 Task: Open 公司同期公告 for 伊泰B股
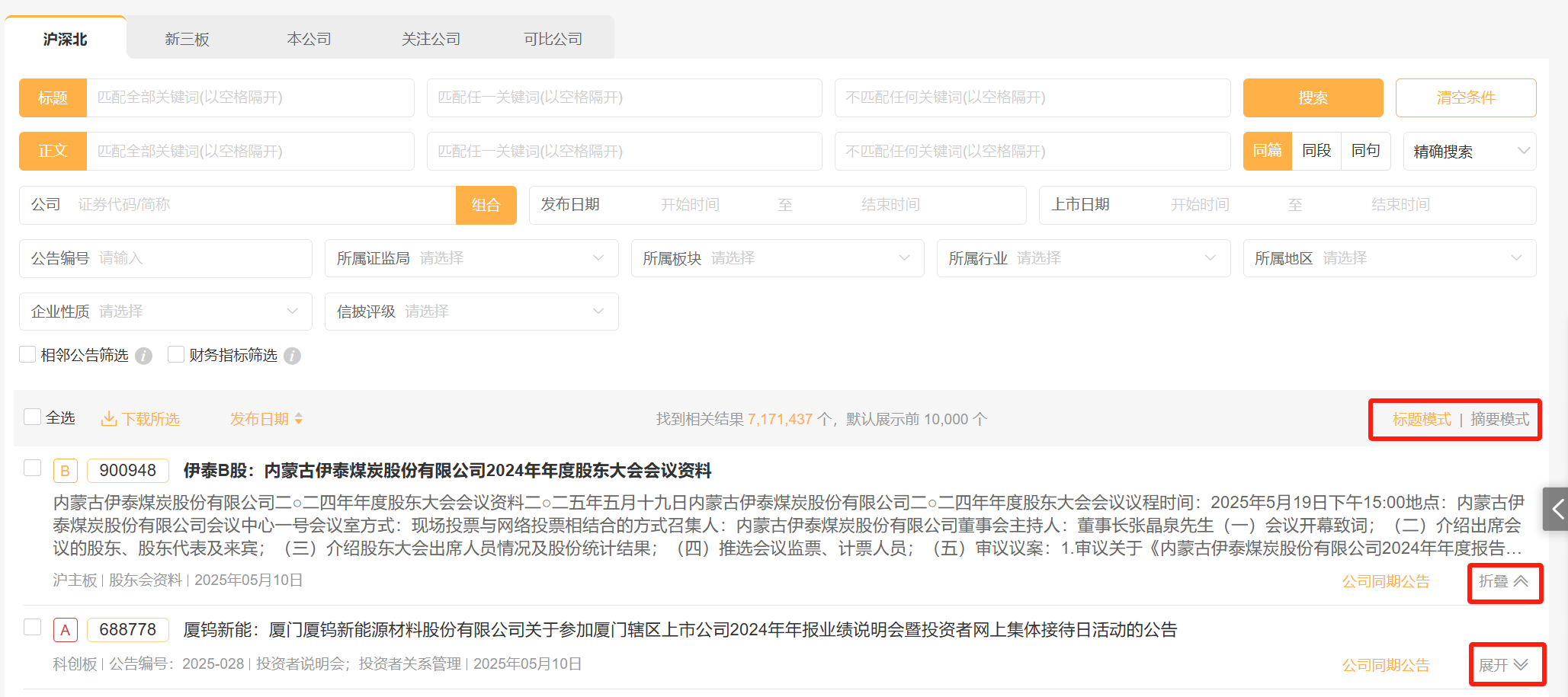[x=1386, y=581]
